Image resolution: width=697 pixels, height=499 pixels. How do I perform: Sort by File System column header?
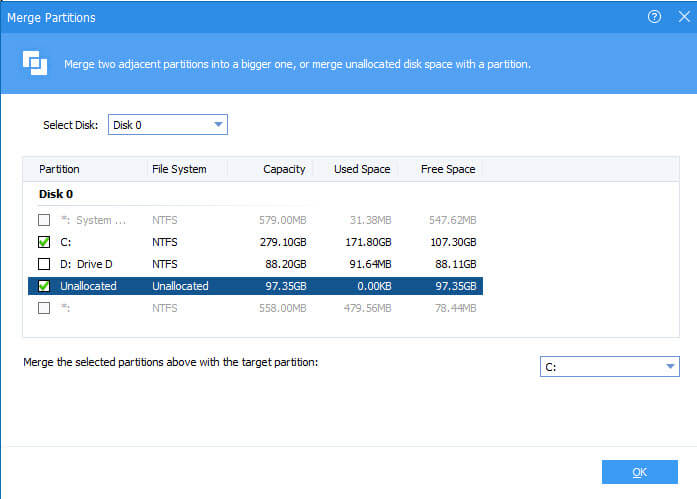click(x=179, y=169)
